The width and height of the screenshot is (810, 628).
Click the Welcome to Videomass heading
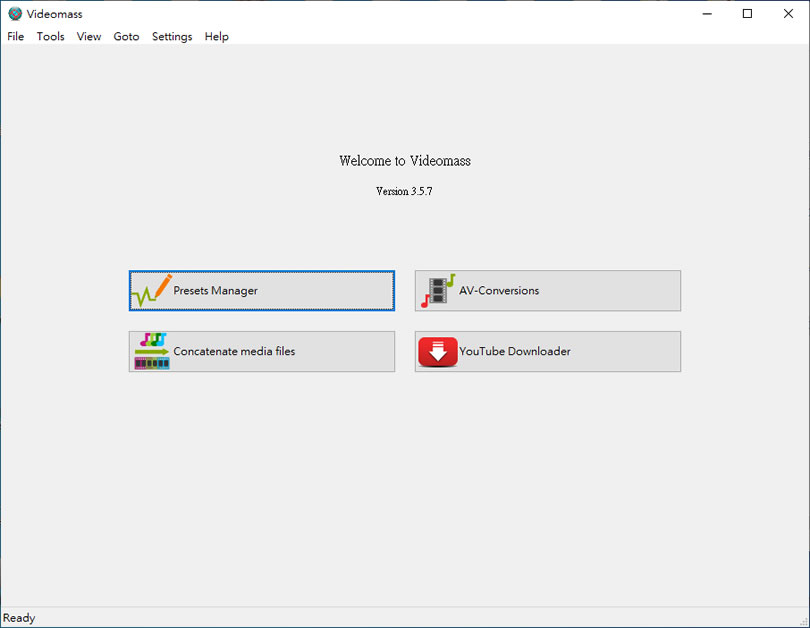click(405, 161)
